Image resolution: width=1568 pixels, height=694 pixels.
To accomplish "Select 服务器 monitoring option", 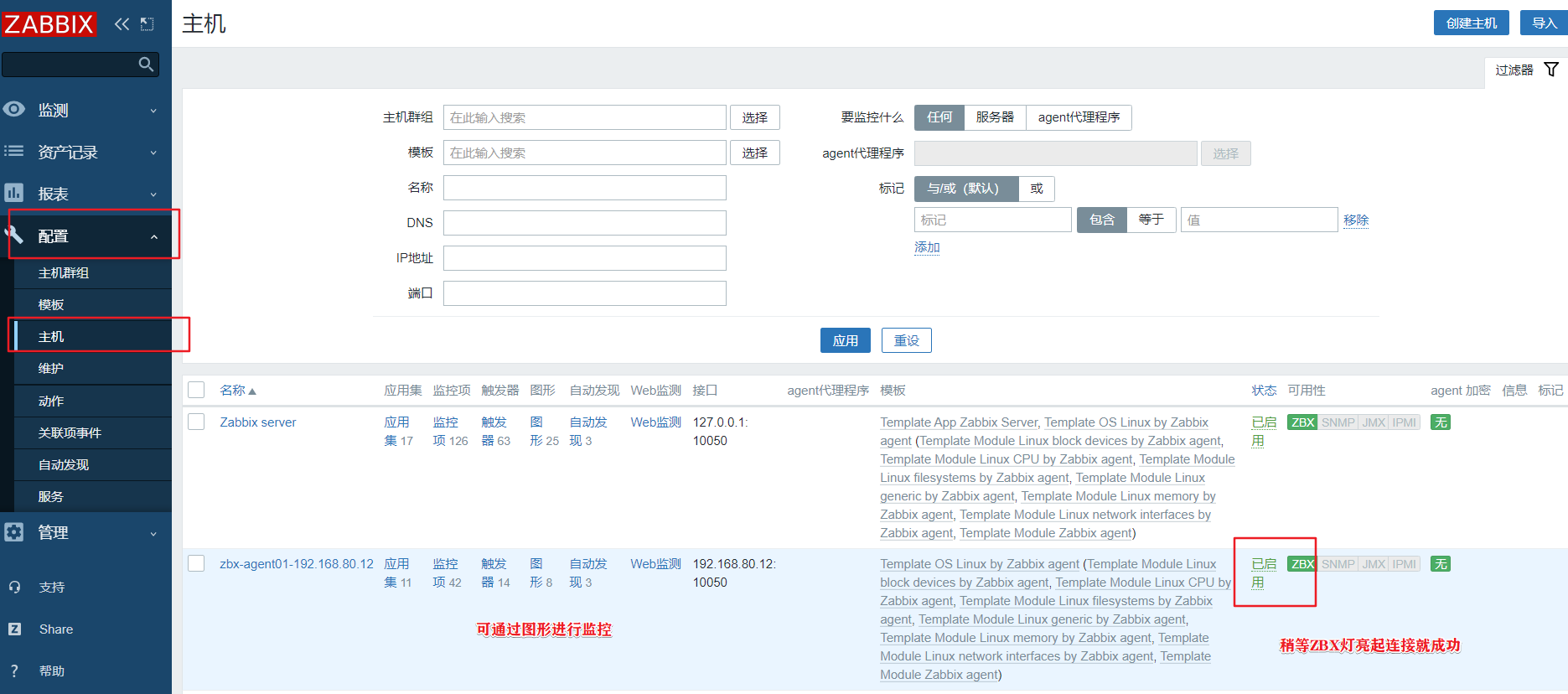I will [x=995, y=117].
